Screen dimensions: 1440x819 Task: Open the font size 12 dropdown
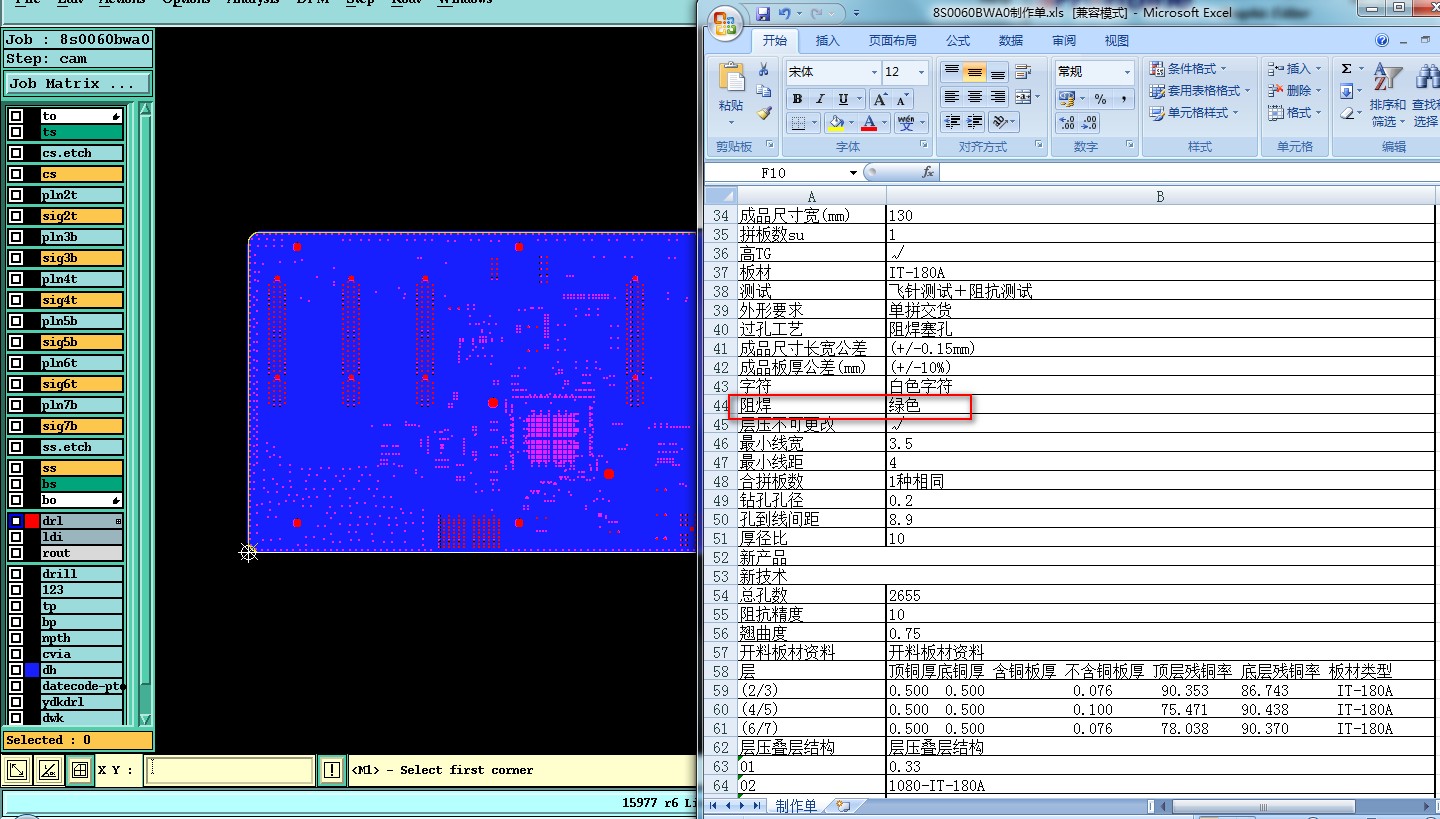coord(922,72)
